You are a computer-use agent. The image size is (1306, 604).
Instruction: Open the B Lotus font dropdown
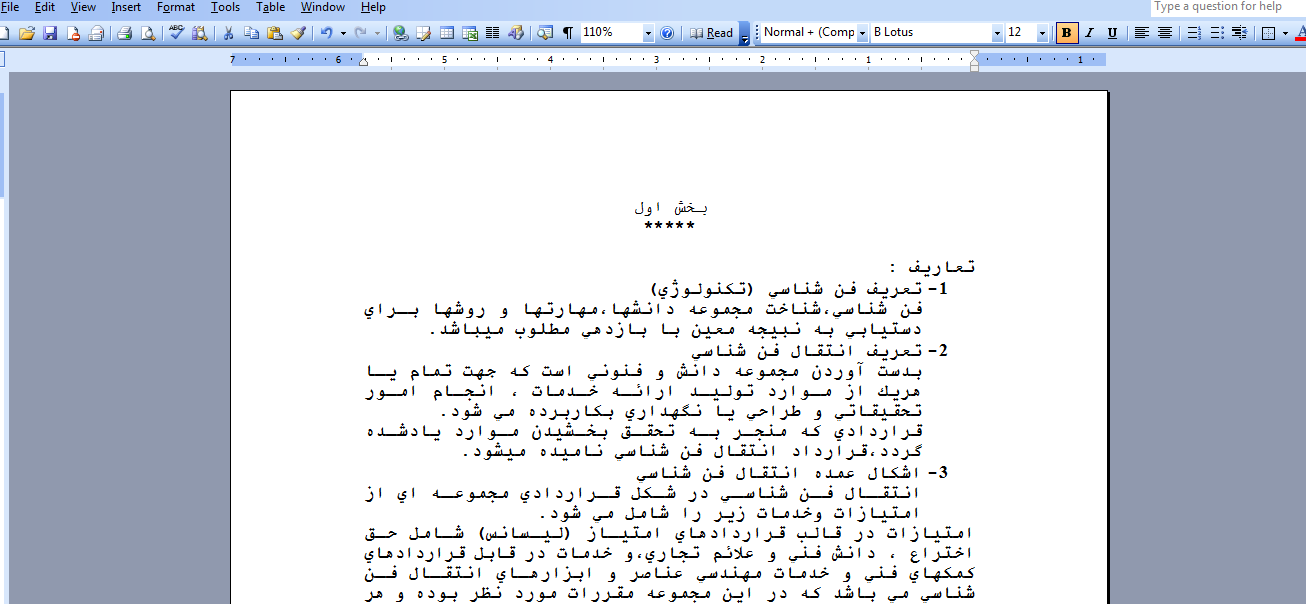(x=997, y=33)
